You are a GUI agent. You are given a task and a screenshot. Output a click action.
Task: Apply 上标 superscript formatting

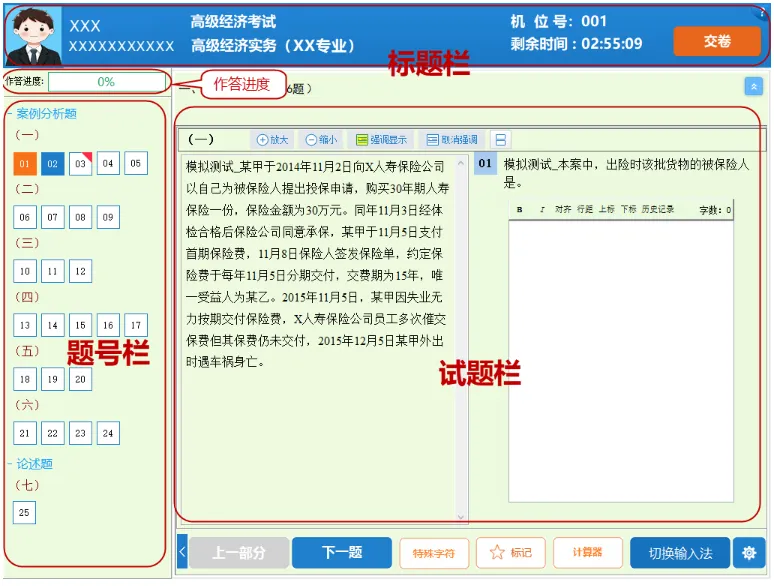point(607,209)
